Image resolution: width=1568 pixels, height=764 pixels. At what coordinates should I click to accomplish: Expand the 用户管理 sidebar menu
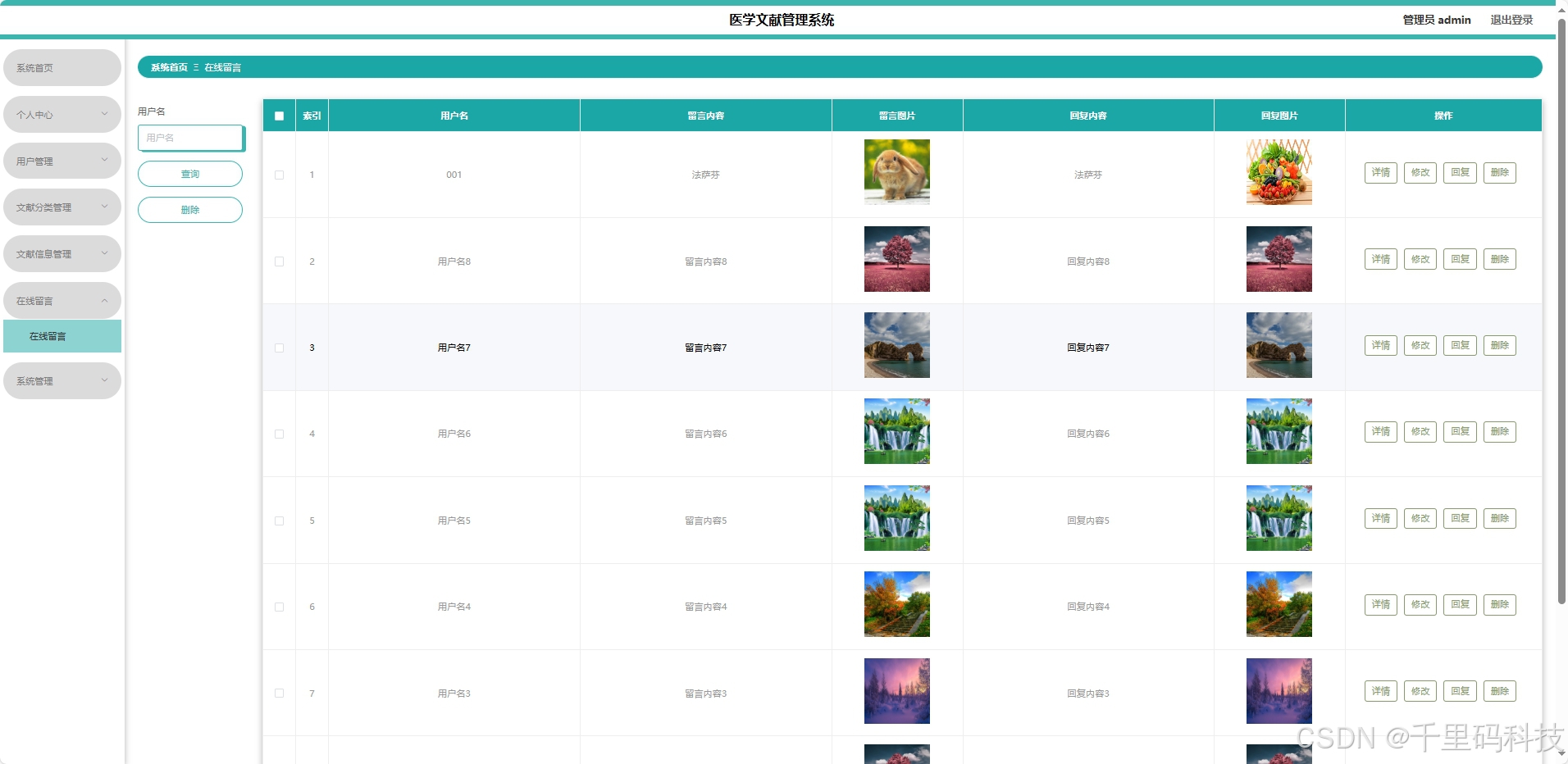(62, 161)
